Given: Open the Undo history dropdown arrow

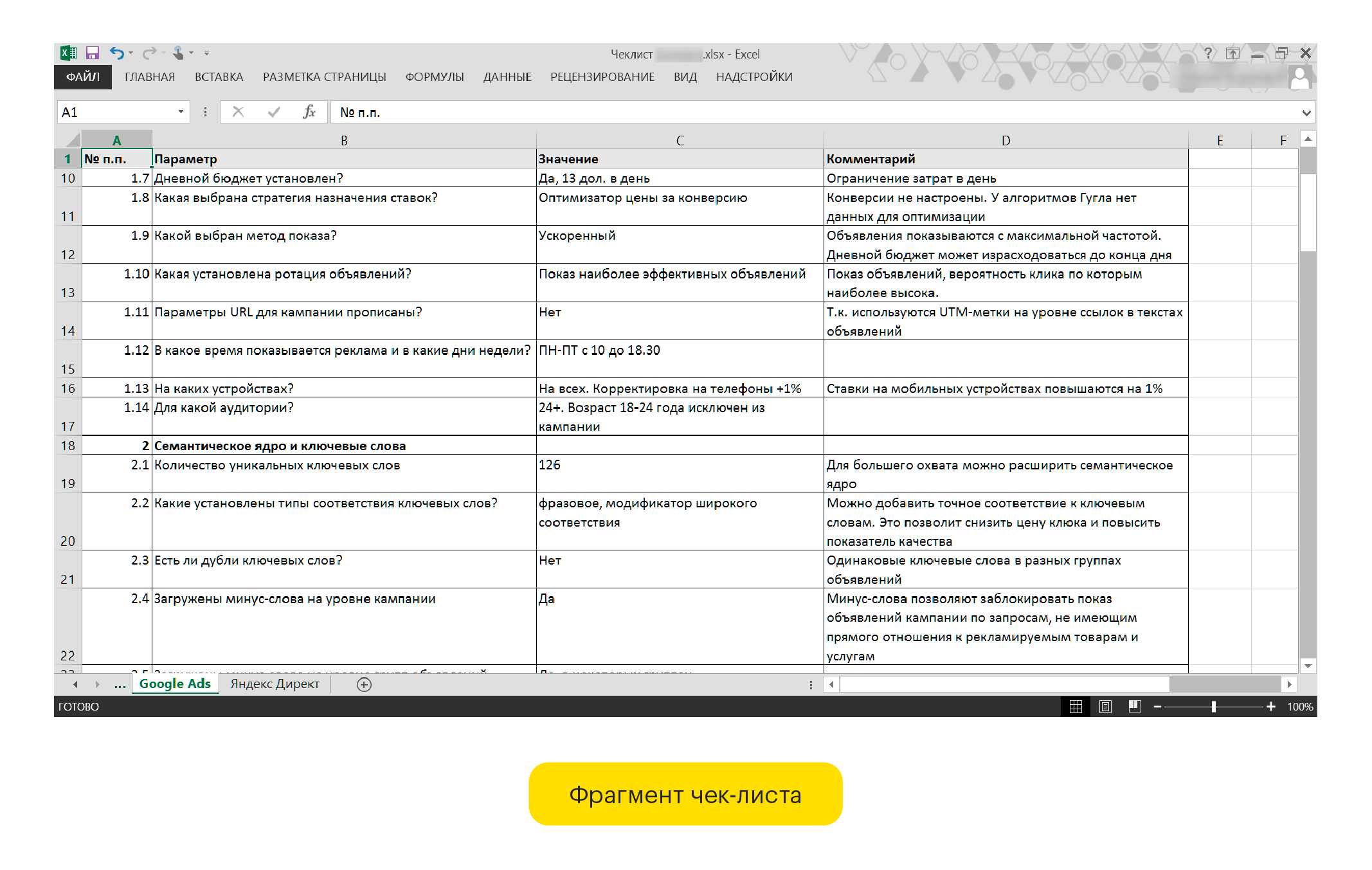Looking at the screenshot, I should (x=131, y=53).
